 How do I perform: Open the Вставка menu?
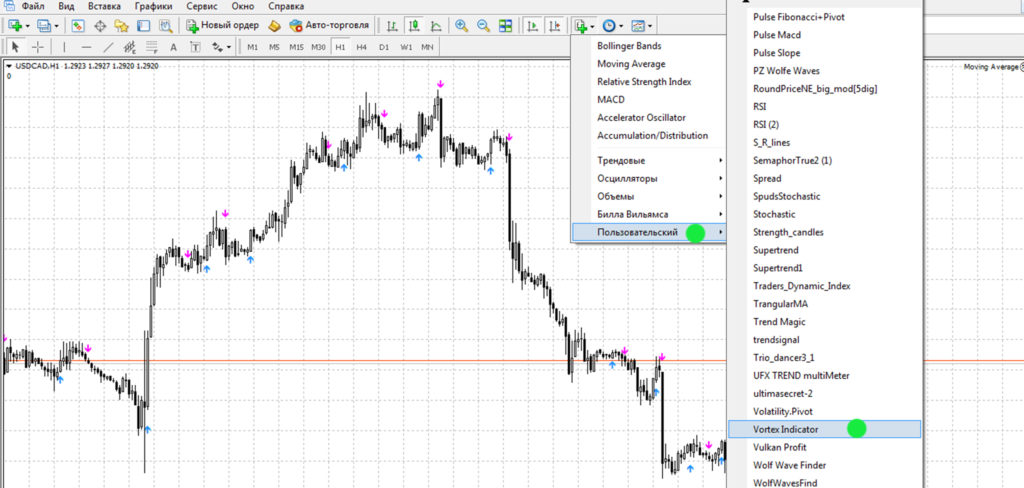104,7
